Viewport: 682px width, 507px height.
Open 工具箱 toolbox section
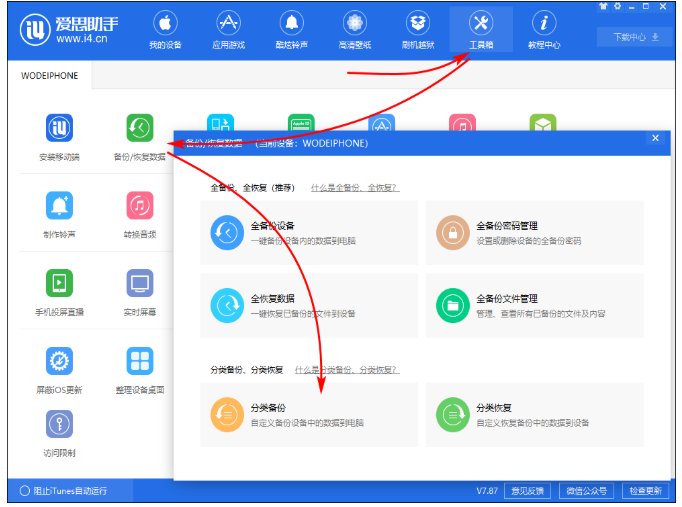click(x=481, y=30)
